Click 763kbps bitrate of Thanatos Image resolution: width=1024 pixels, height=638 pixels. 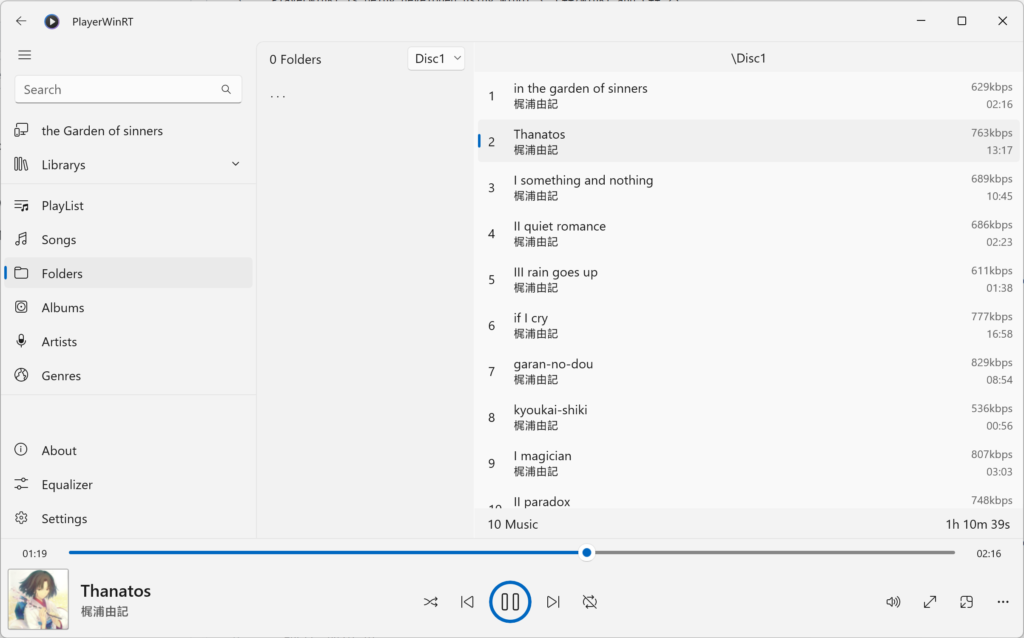click(x=991, y=133)
